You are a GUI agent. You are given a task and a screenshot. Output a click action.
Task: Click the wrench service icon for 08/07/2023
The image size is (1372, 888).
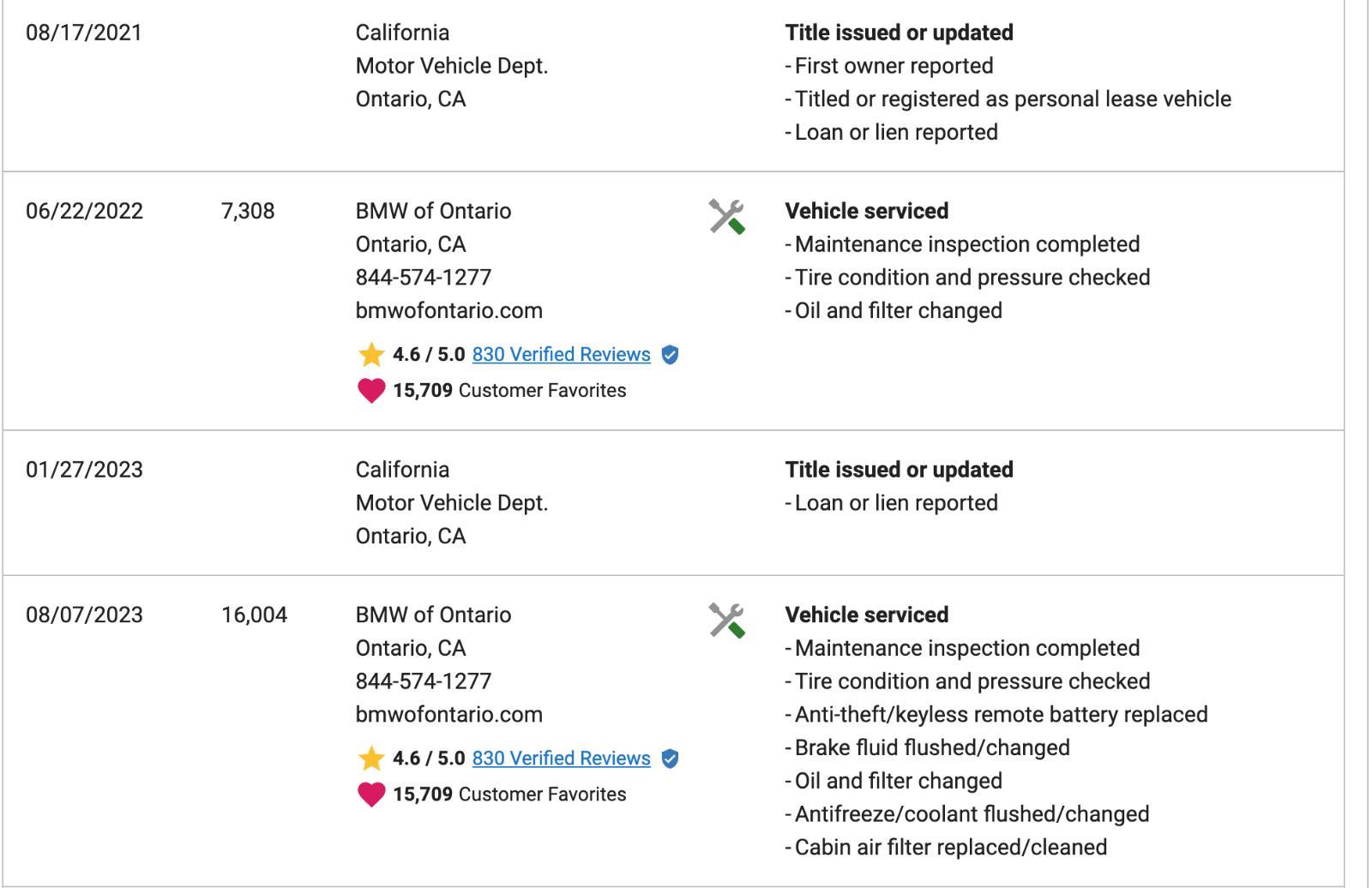(x=727, y=620)
